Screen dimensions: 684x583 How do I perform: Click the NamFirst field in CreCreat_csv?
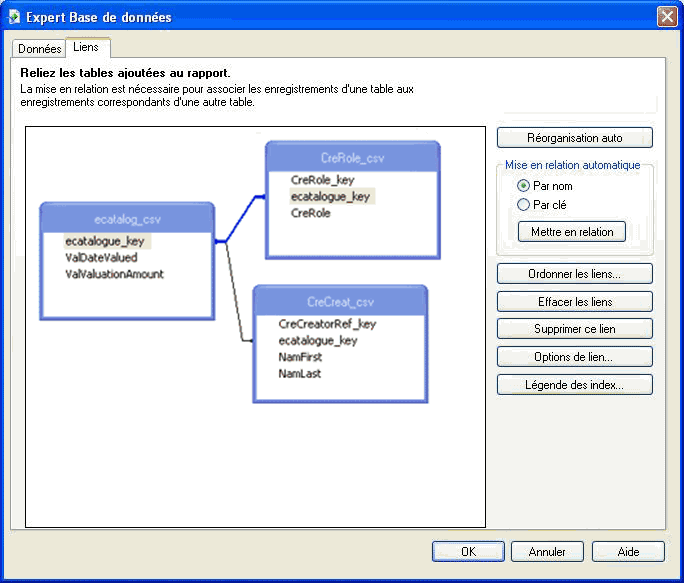[300, 357]
